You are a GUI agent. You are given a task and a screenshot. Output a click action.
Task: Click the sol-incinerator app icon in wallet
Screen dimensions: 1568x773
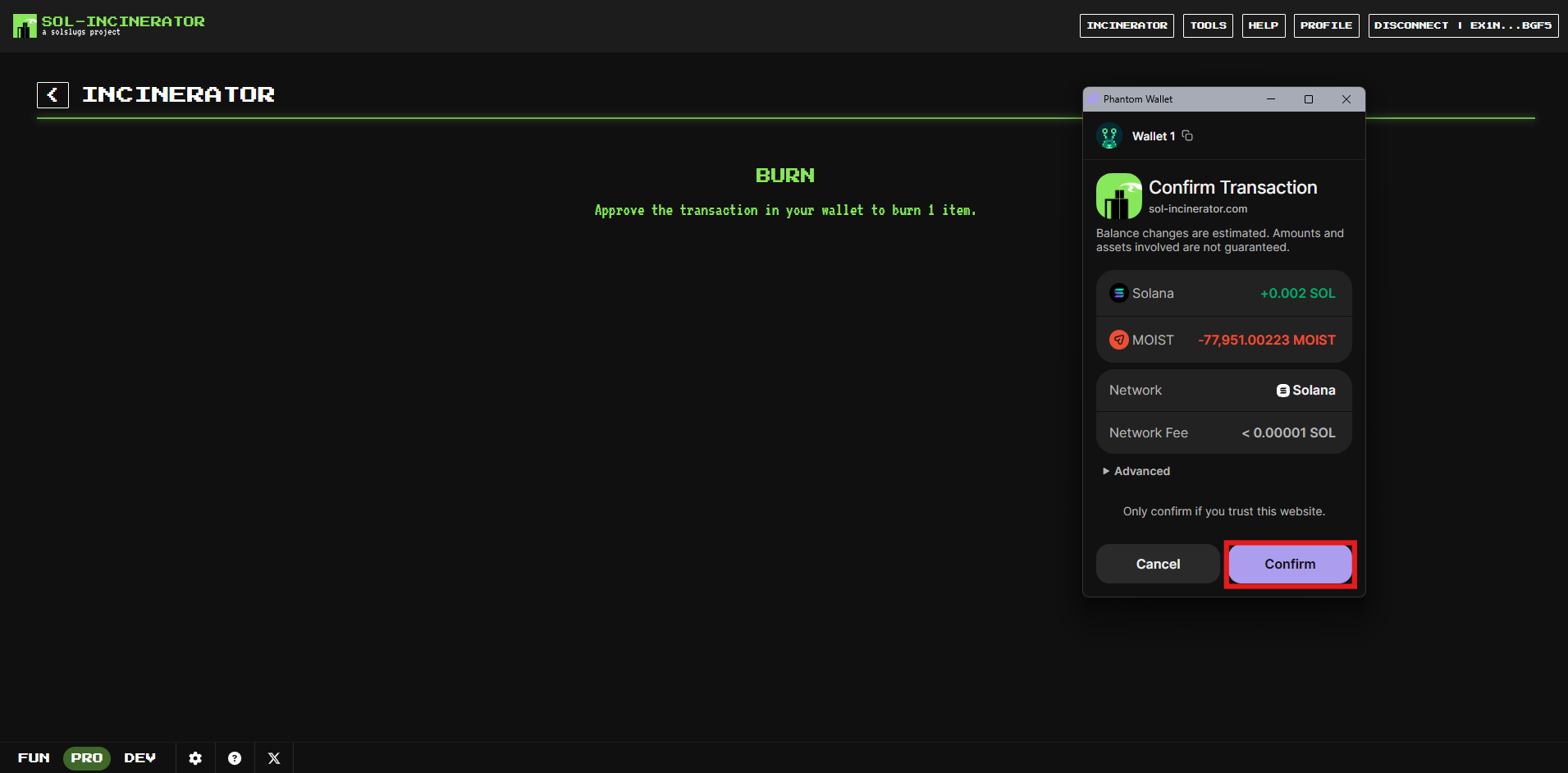tap(1118, 196)
